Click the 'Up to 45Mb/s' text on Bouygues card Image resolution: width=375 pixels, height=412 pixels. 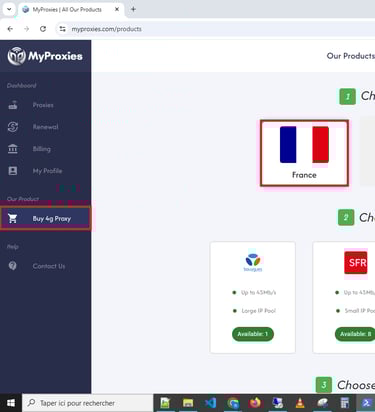[x=259, y=293]
